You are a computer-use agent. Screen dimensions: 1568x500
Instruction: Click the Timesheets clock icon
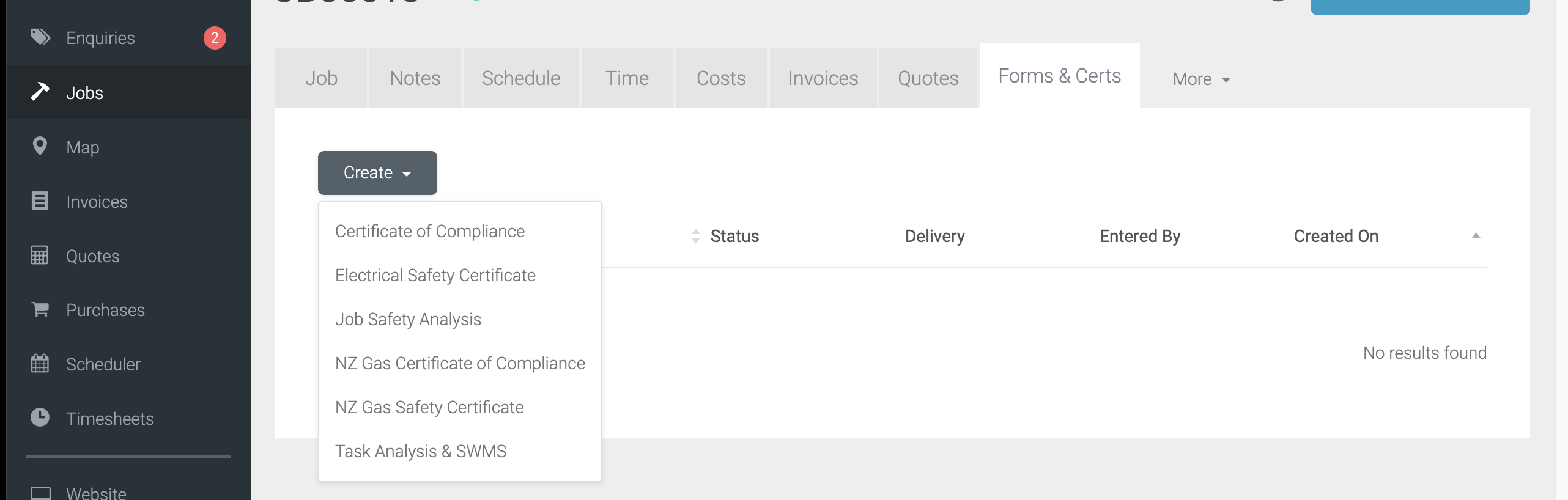40,417
